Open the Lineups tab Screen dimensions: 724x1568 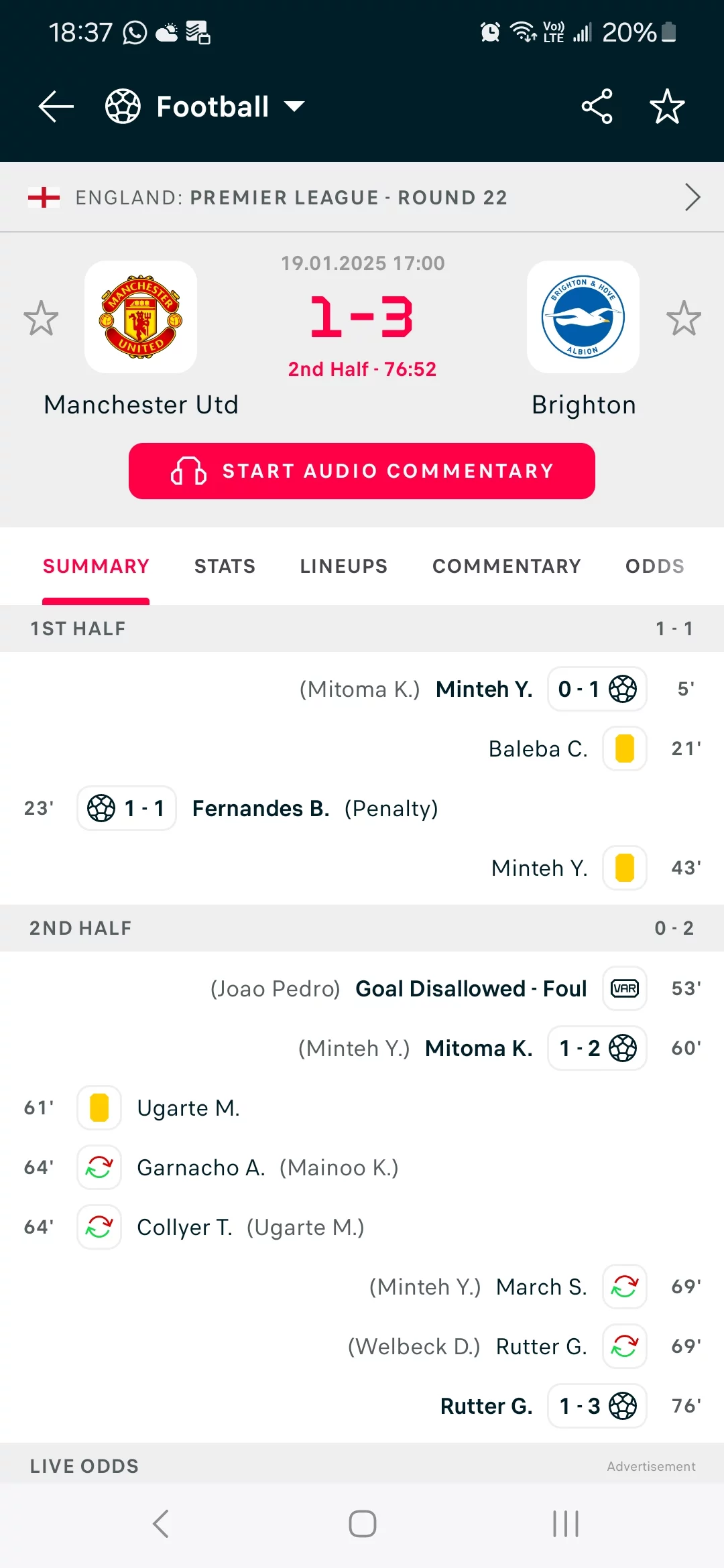pos(343,566)
